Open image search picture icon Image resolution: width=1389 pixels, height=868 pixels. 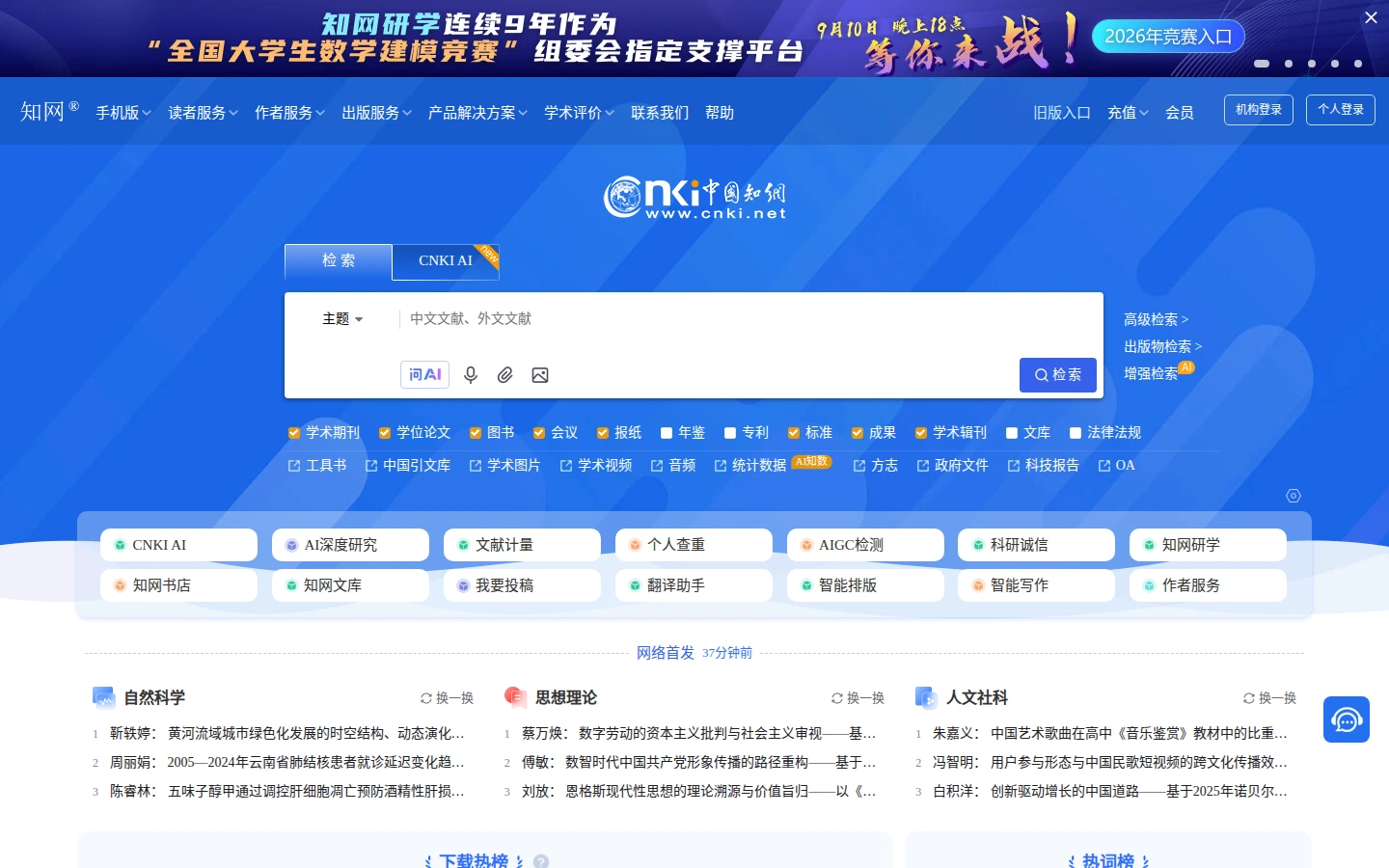coord(540,375)
